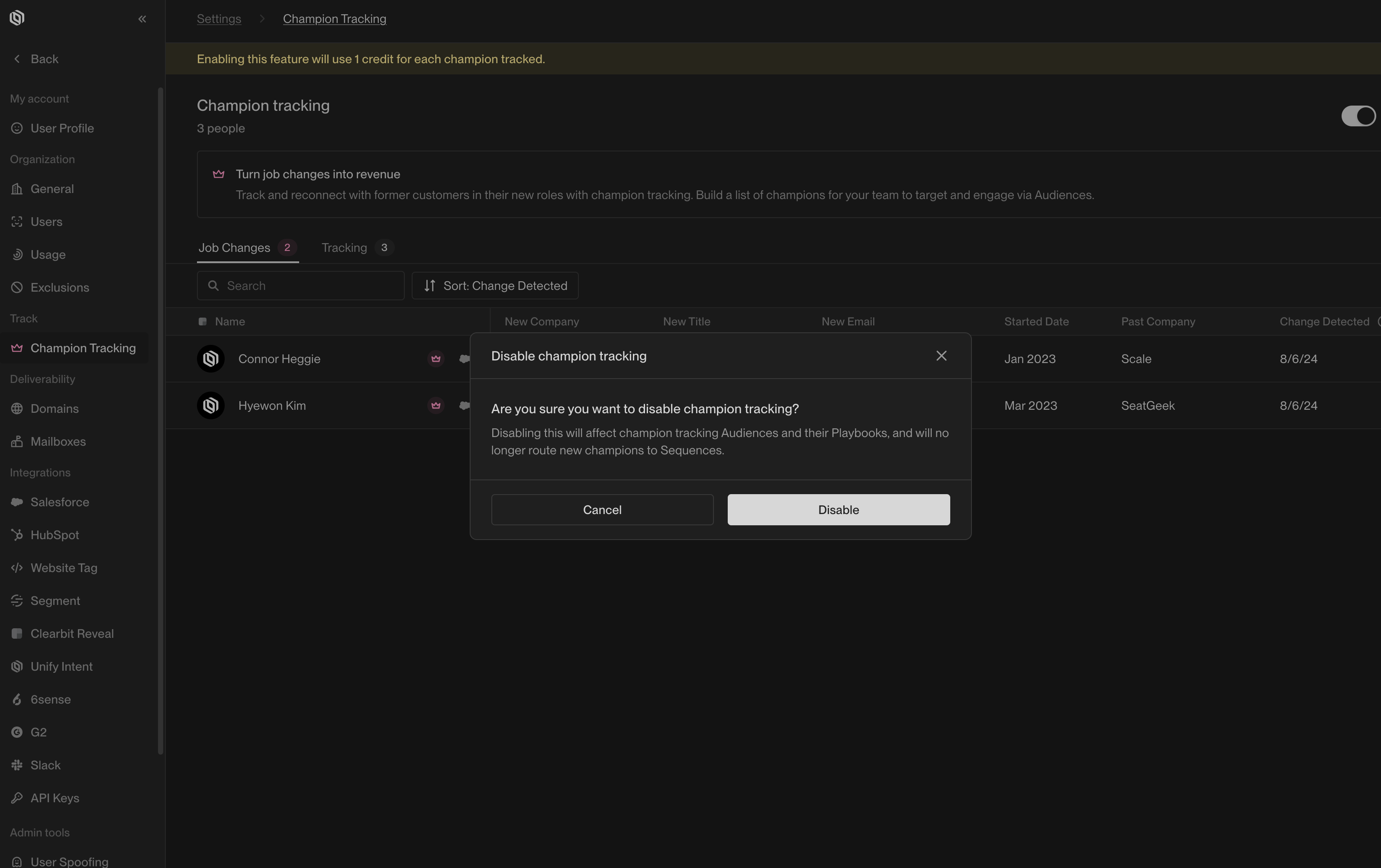Click the Started Date column header
This screenshot has height=868, width=1381.
(1036, 321)
